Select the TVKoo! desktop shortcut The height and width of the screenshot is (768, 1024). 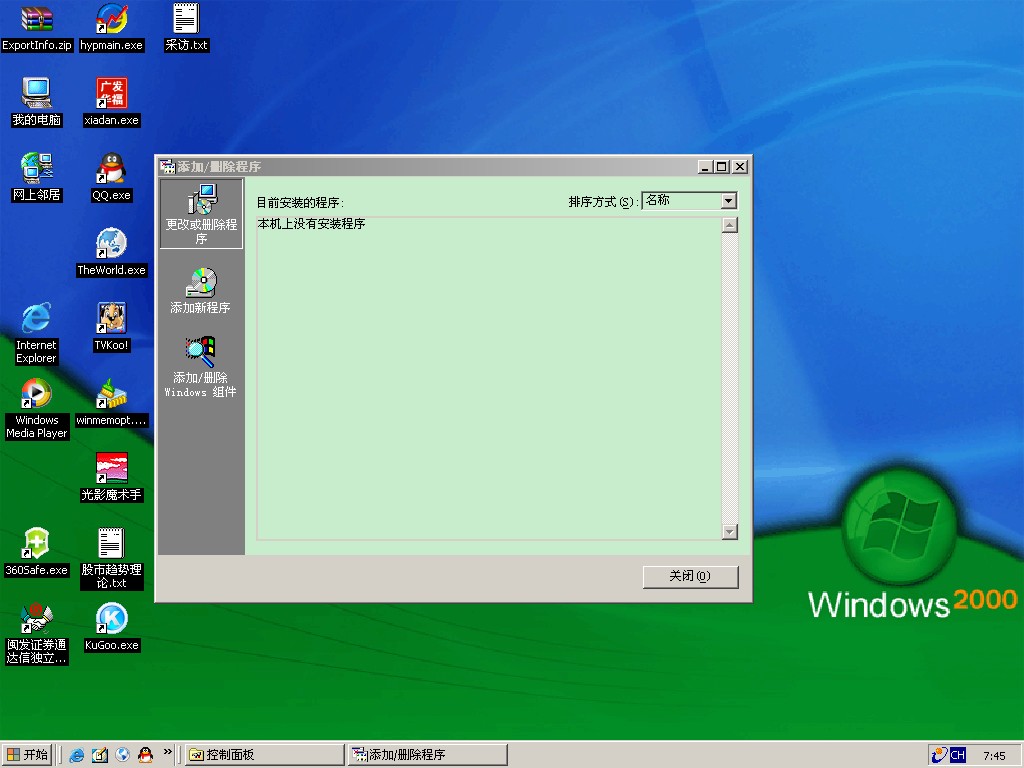point(112,327)
